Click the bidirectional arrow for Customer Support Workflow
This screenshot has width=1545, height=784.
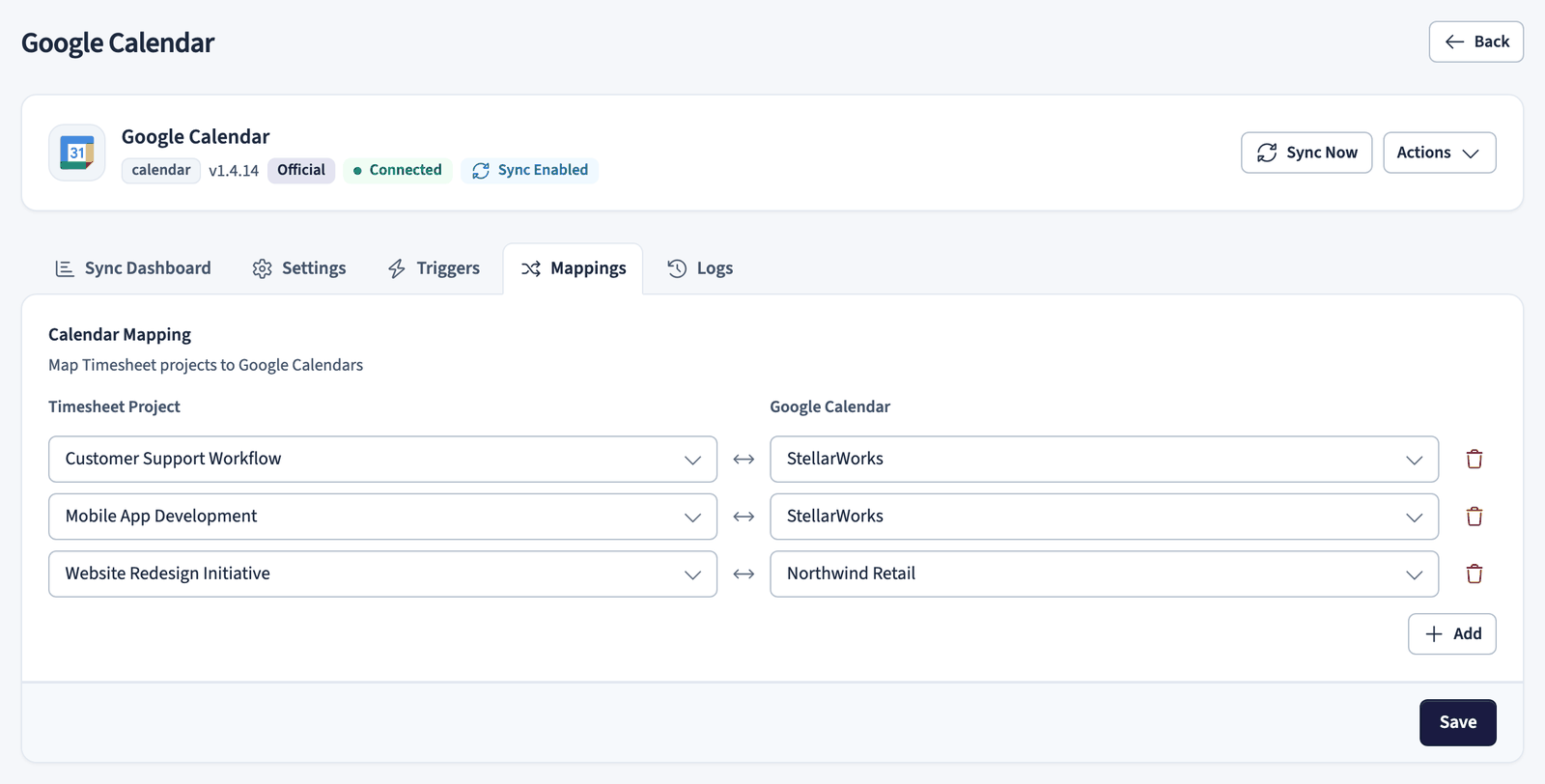click(x=744, y=460)
